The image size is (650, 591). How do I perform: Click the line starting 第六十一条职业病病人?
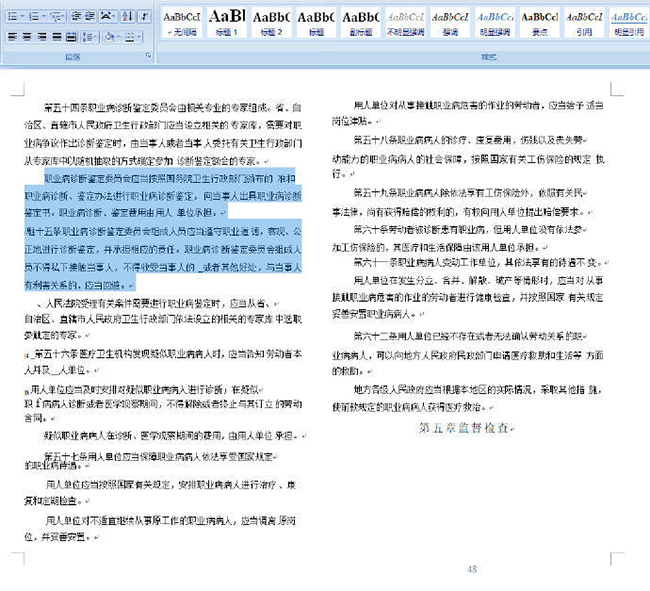coord(479,262)
